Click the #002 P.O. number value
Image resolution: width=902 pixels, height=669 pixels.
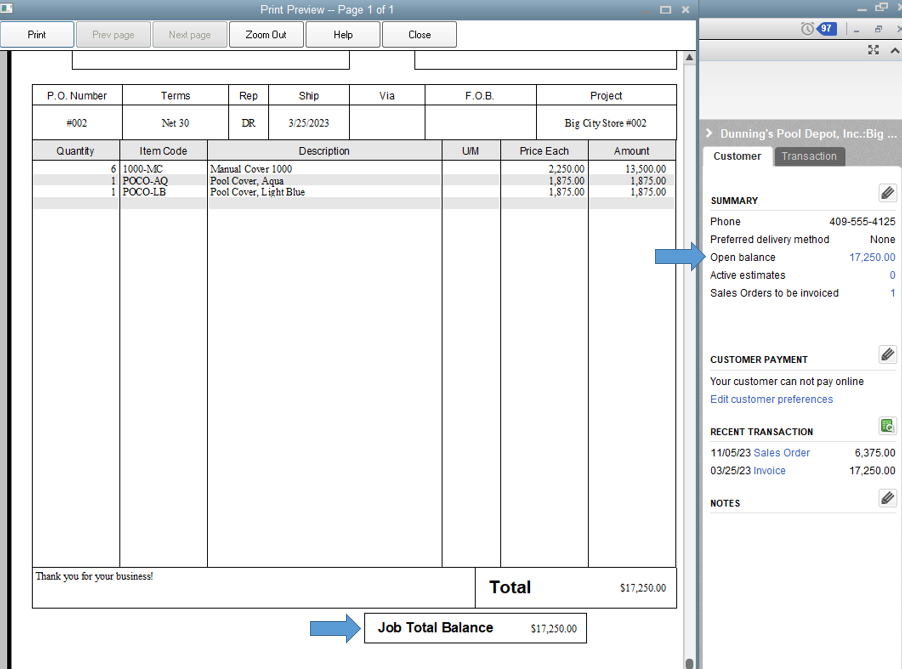tap(77, 123)
